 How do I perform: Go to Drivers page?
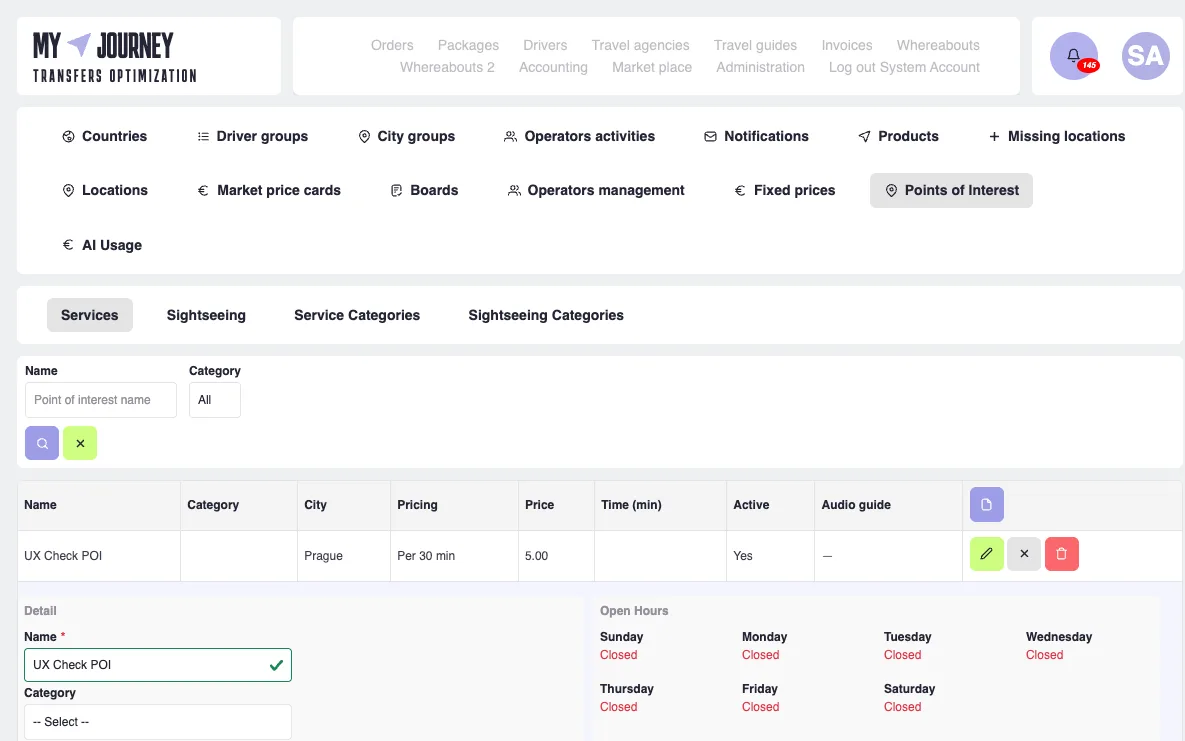pyautogui.click(x=545, y=45)
